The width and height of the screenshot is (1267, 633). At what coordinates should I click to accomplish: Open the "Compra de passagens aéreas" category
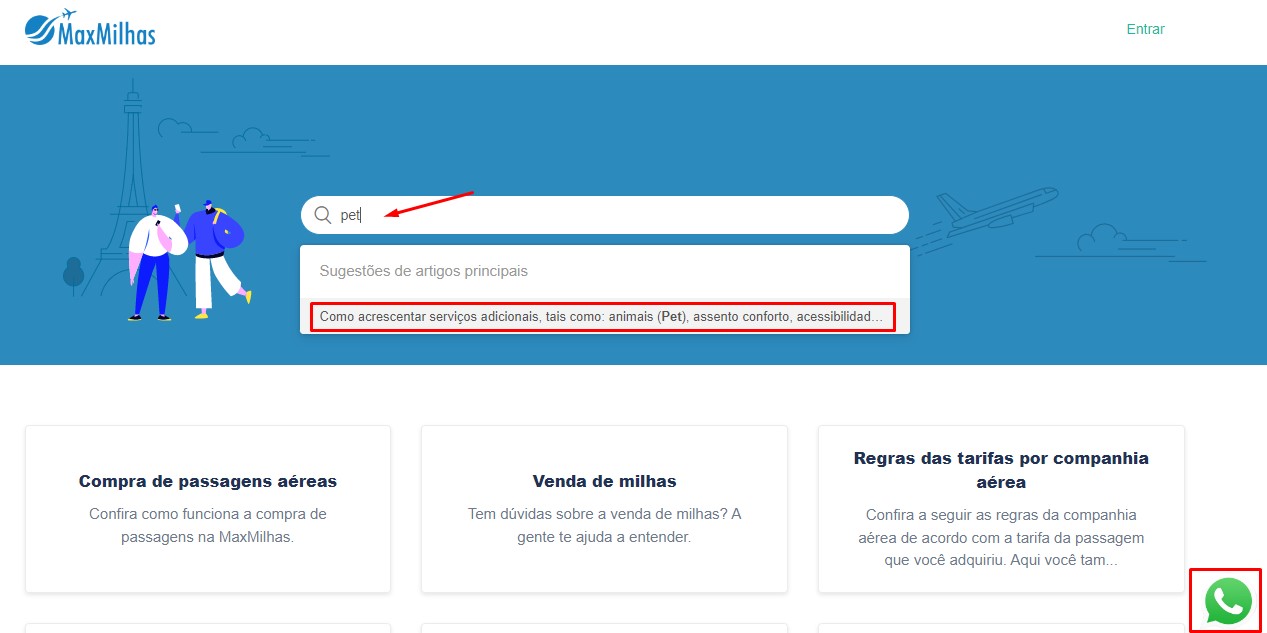(208, 481)
